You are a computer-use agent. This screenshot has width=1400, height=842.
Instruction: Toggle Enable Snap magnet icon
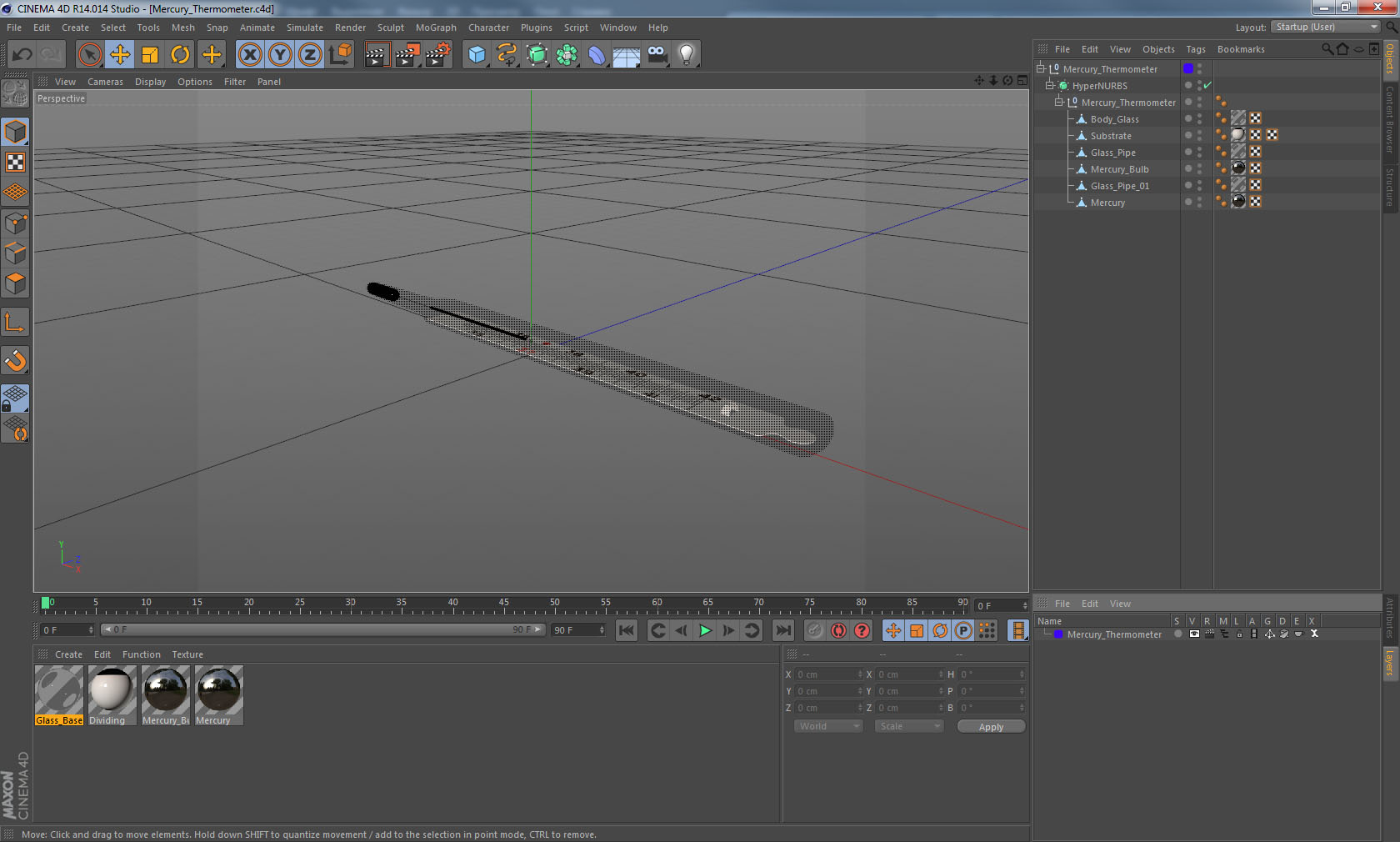16,360
